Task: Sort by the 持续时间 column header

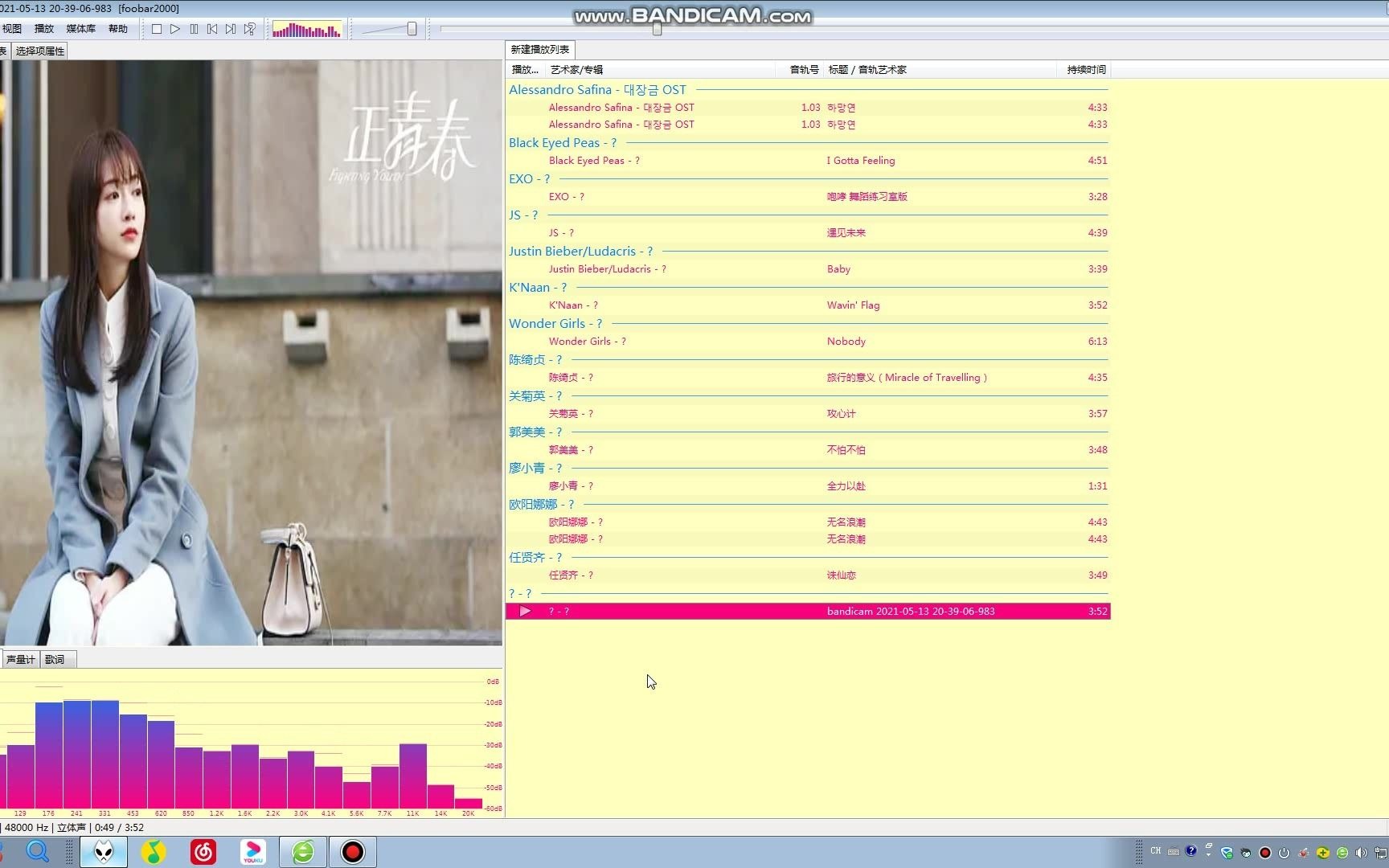Action: pos(1084,70)
